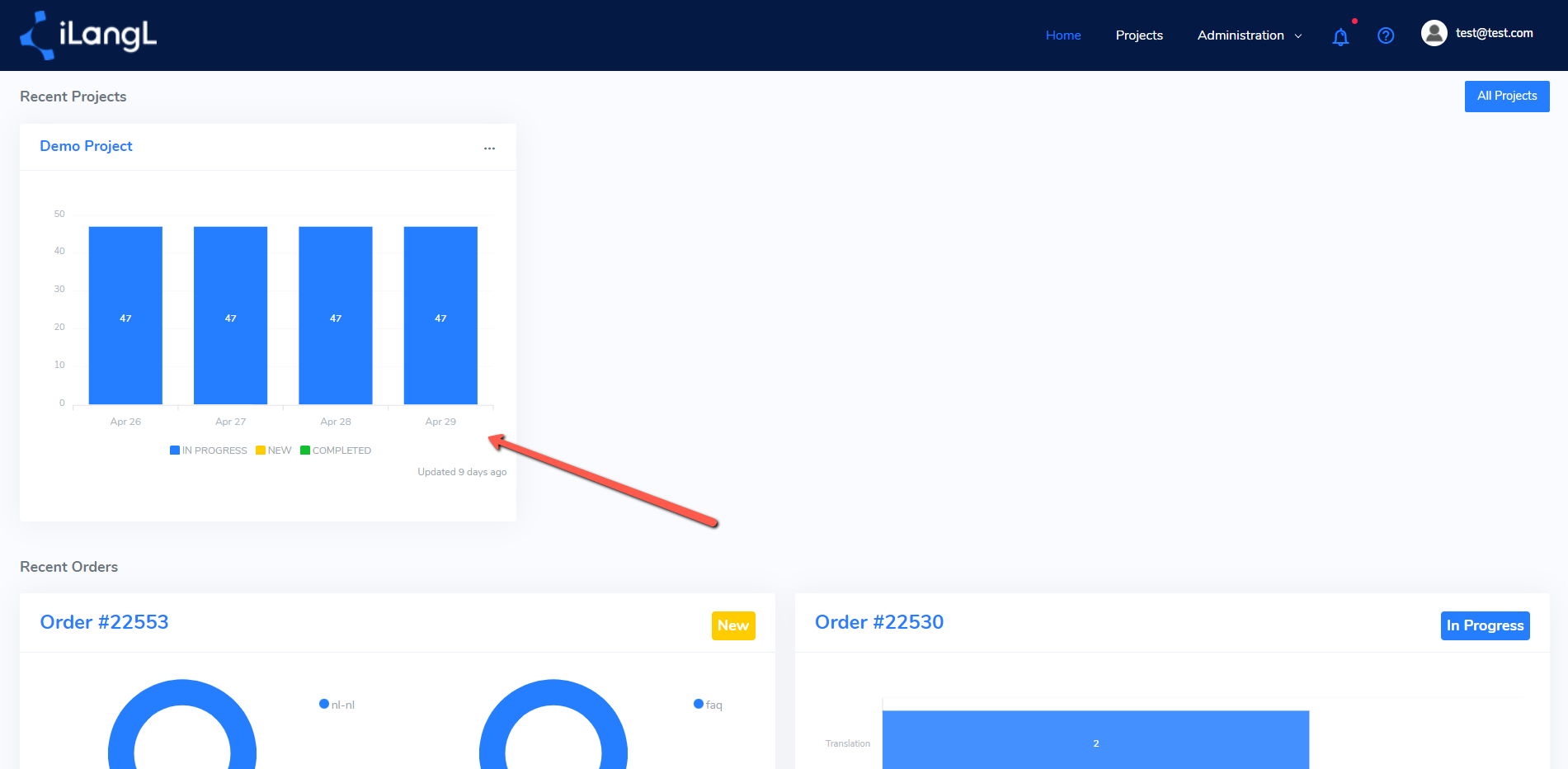Screen dimensions: 1568x769
Task: Click the Updated 9 days ago text
Action: pos(462,472)
